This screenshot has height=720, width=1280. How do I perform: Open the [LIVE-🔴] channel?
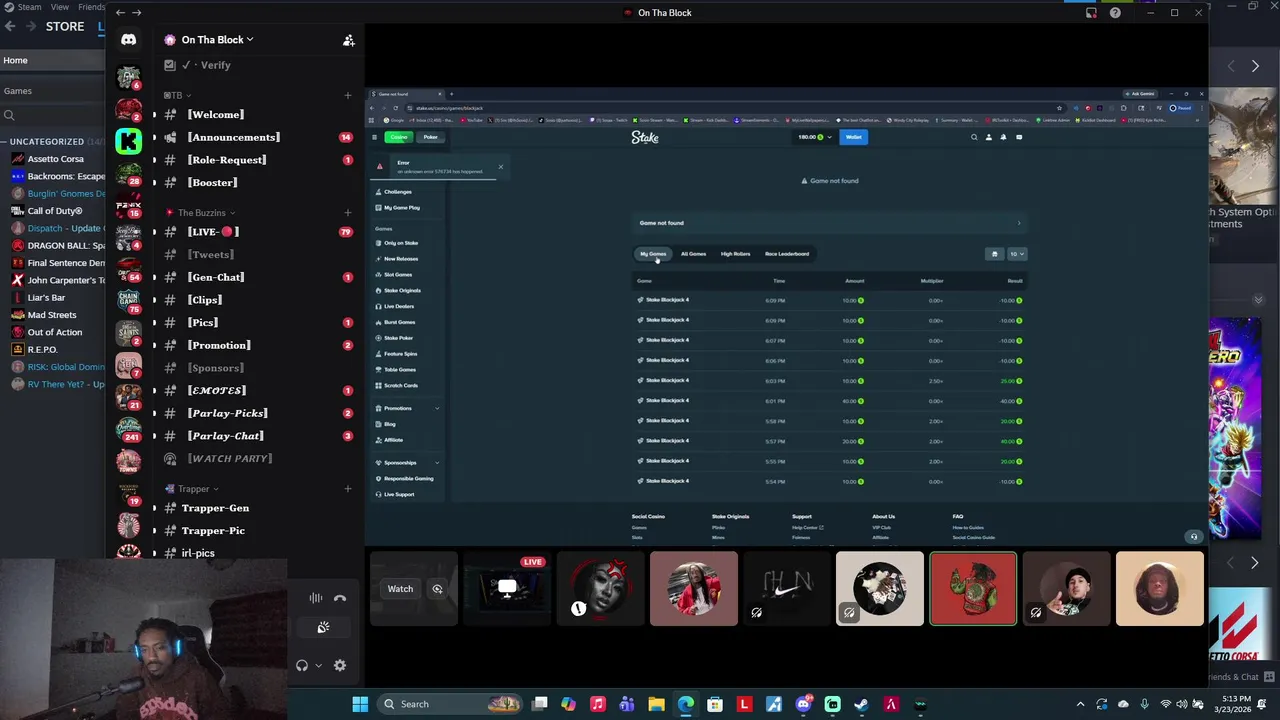click(213, 232)
